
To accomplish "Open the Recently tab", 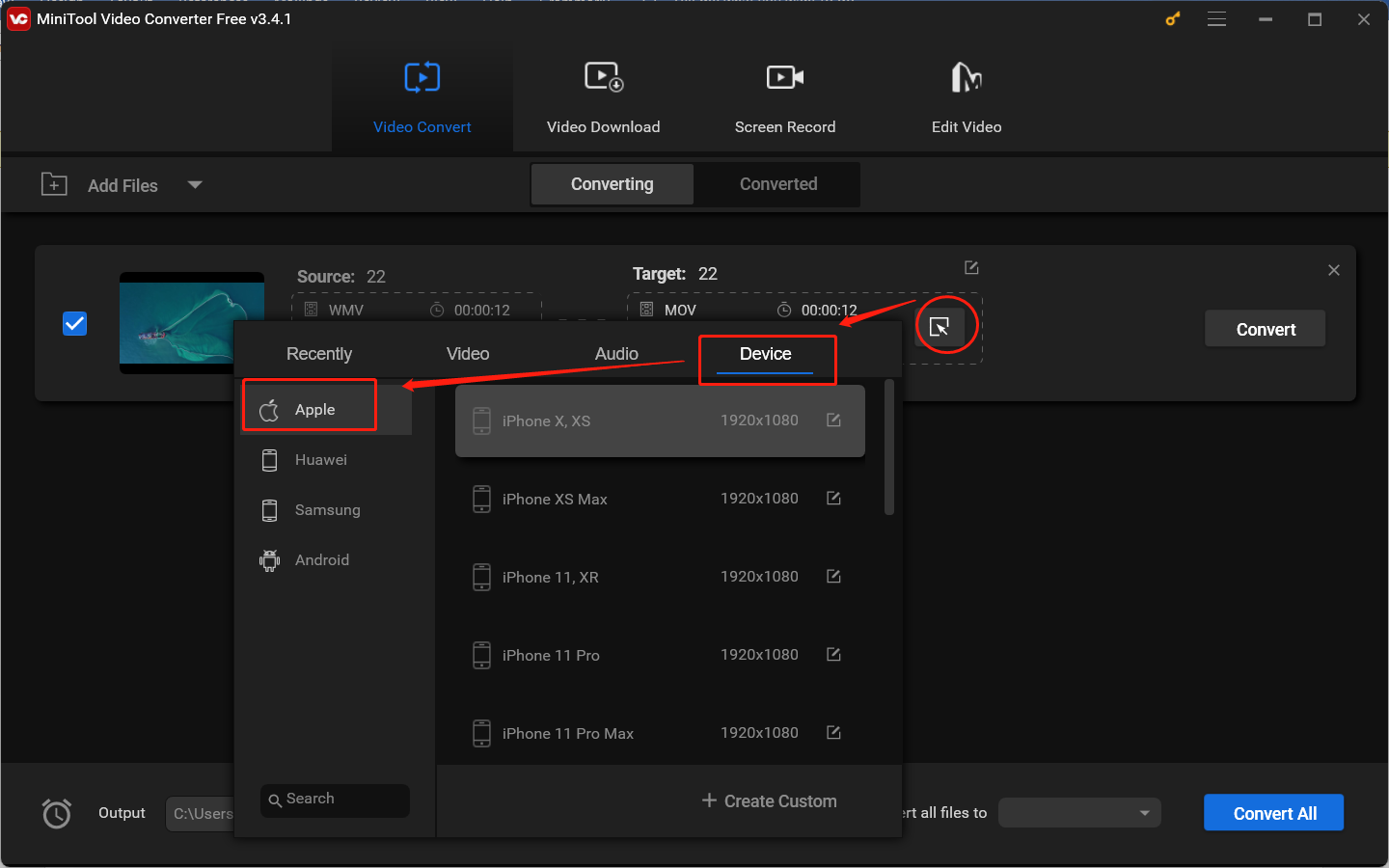I will pyautogui.click(x=319, y=354).
